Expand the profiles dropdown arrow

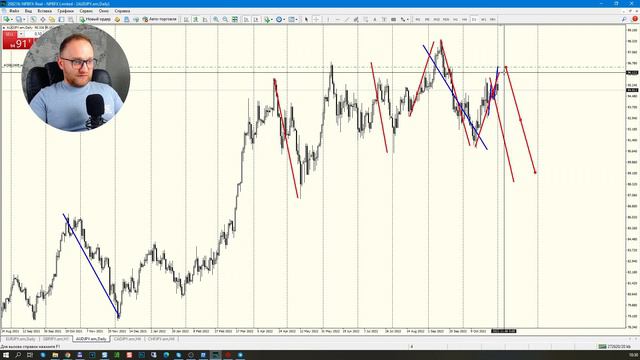(24, 19)
